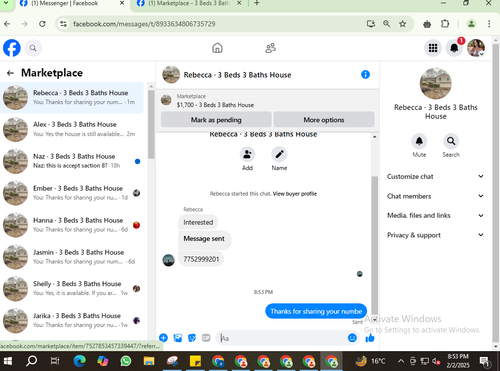Viewport: 500px width, 371px height.
Task: Open the $1,700 - 3 Beds listing link
Action: tap(215, 105)
